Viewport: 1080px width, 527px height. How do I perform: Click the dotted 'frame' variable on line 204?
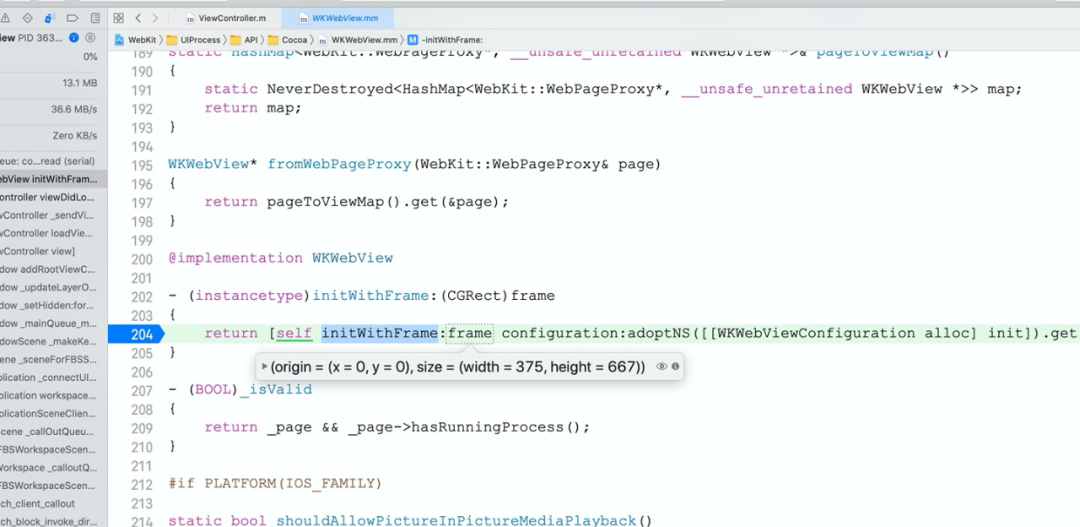(470, 333)
